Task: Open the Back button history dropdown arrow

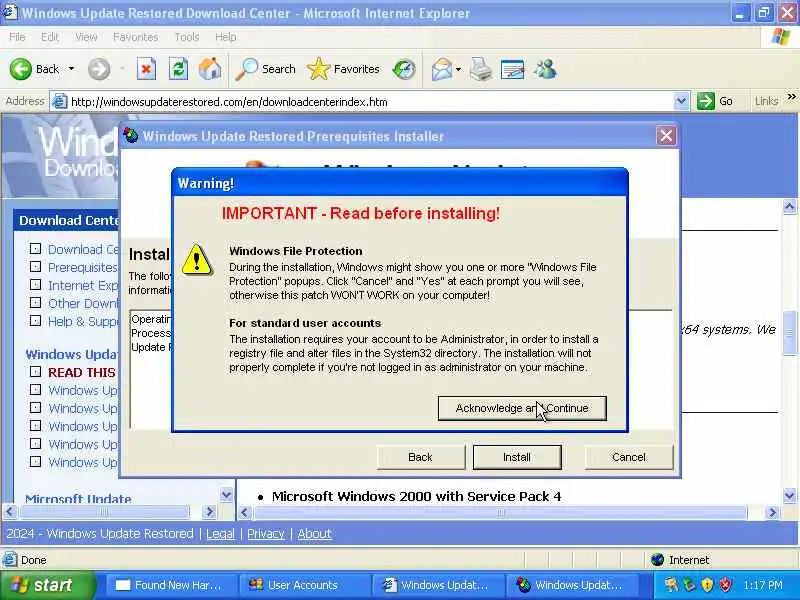Action: (x=71, y=69)
